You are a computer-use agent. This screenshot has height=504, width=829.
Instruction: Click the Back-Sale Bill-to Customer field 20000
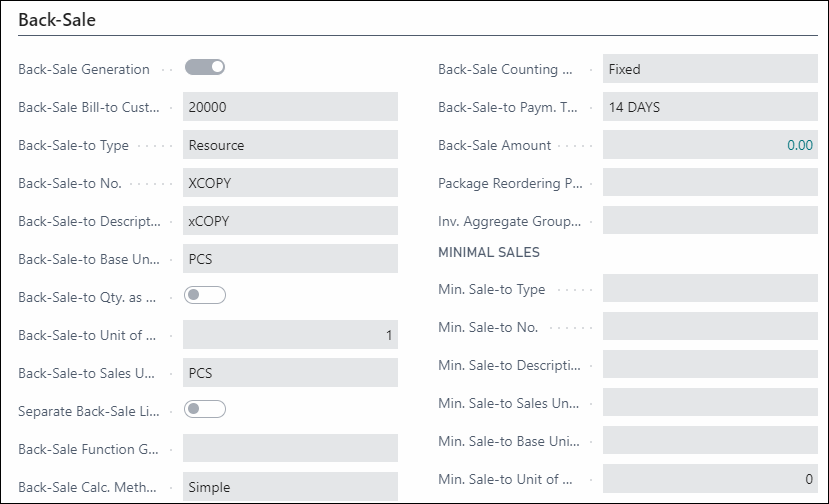[x=290, y=107]
